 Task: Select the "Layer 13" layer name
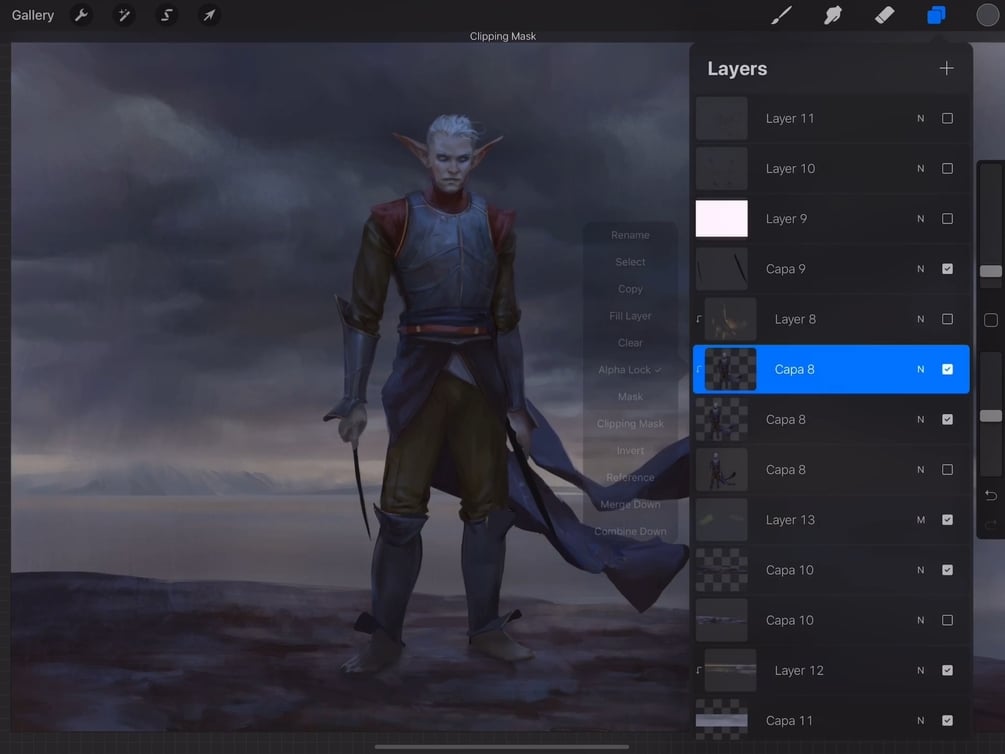[x=790, y=520]
